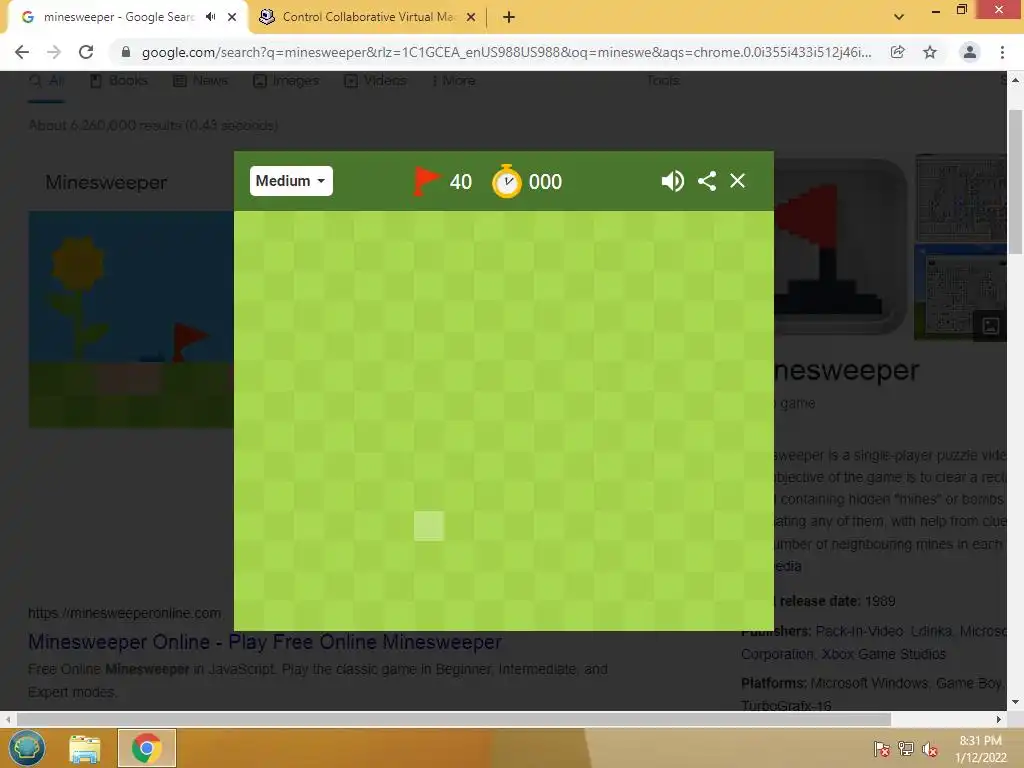This screenshot has height=768, width=1024.
Task: Click the address bar URL
Action: tap(506, 52)
